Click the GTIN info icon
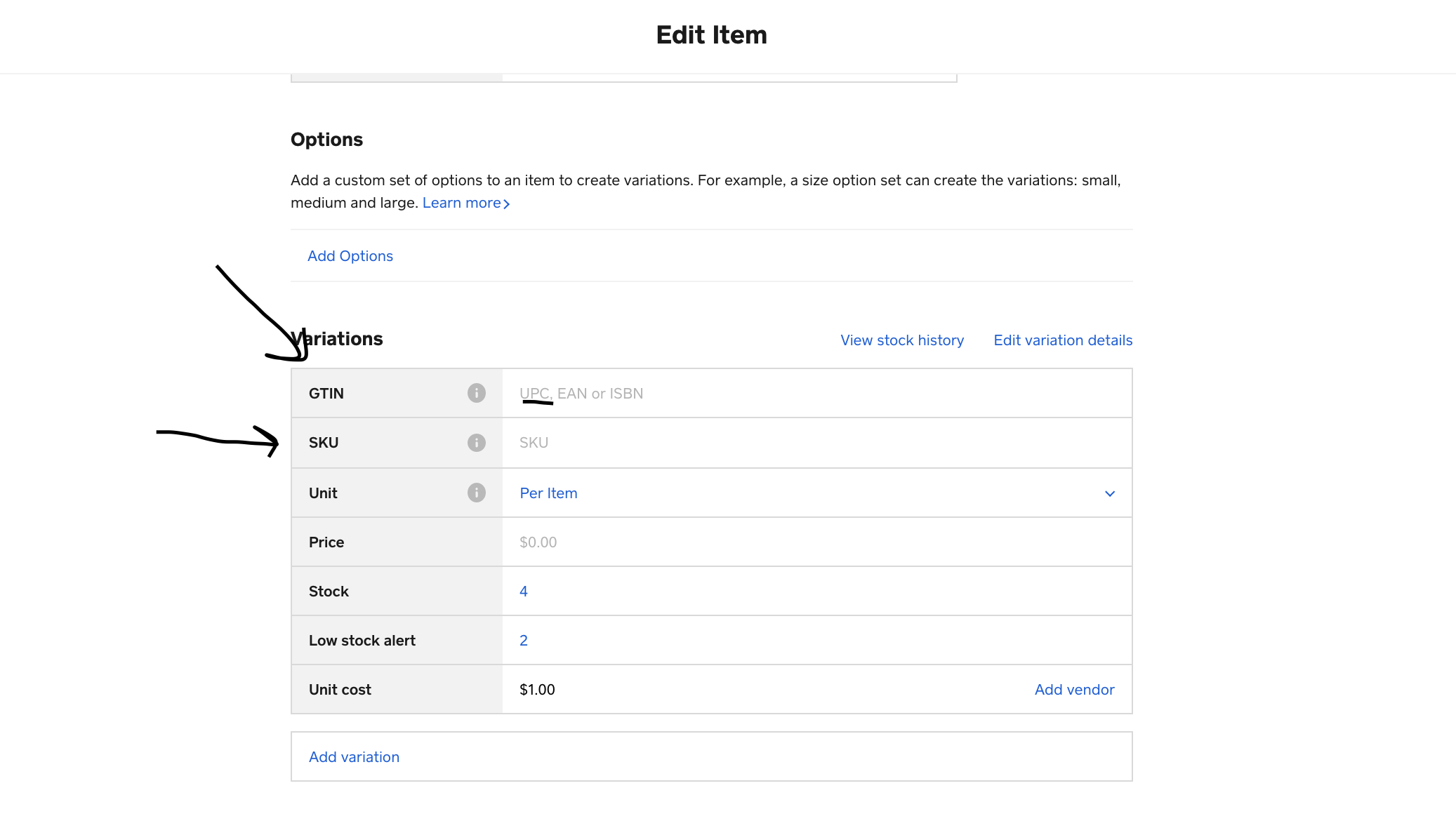The height and width of the screenshot is (828, 1456). tap(477, 393)
